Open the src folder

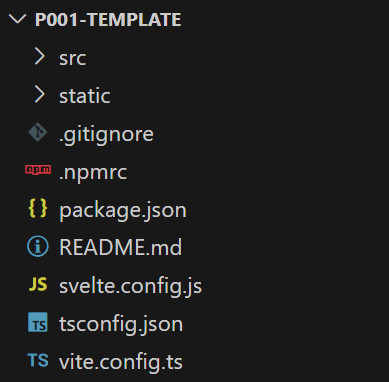coord(73,58)
